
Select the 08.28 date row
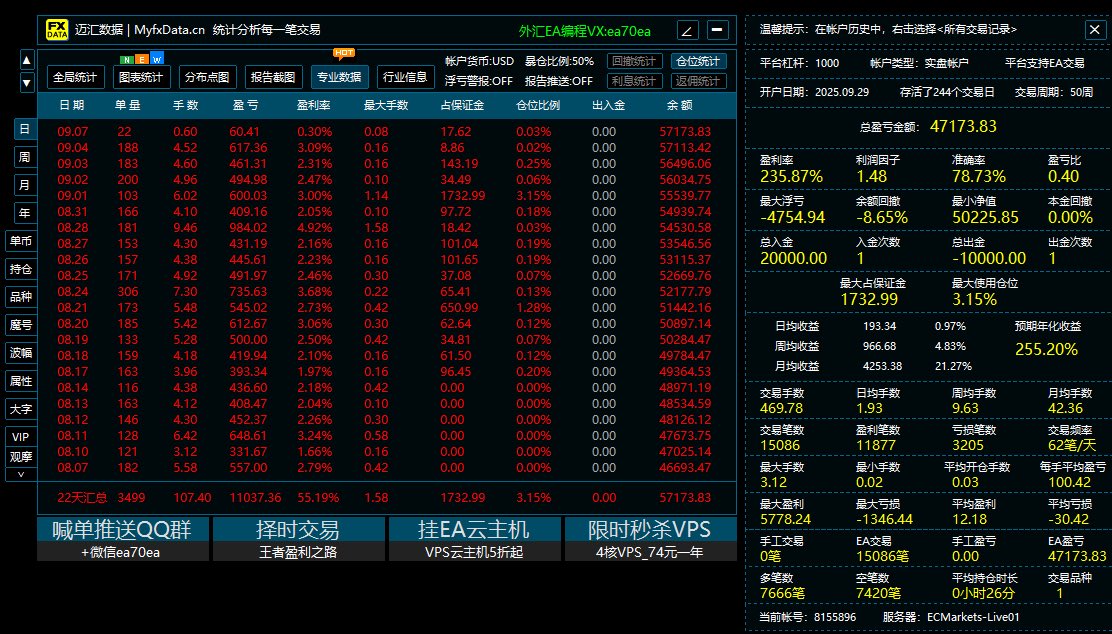(386, 228)
